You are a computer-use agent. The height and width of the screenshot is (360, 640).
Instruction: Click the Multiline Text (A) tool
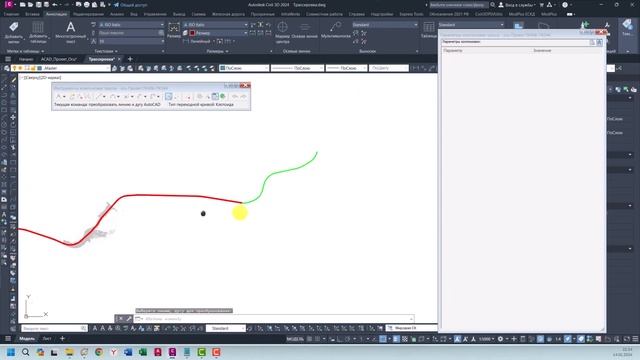[x=71, y=28]
